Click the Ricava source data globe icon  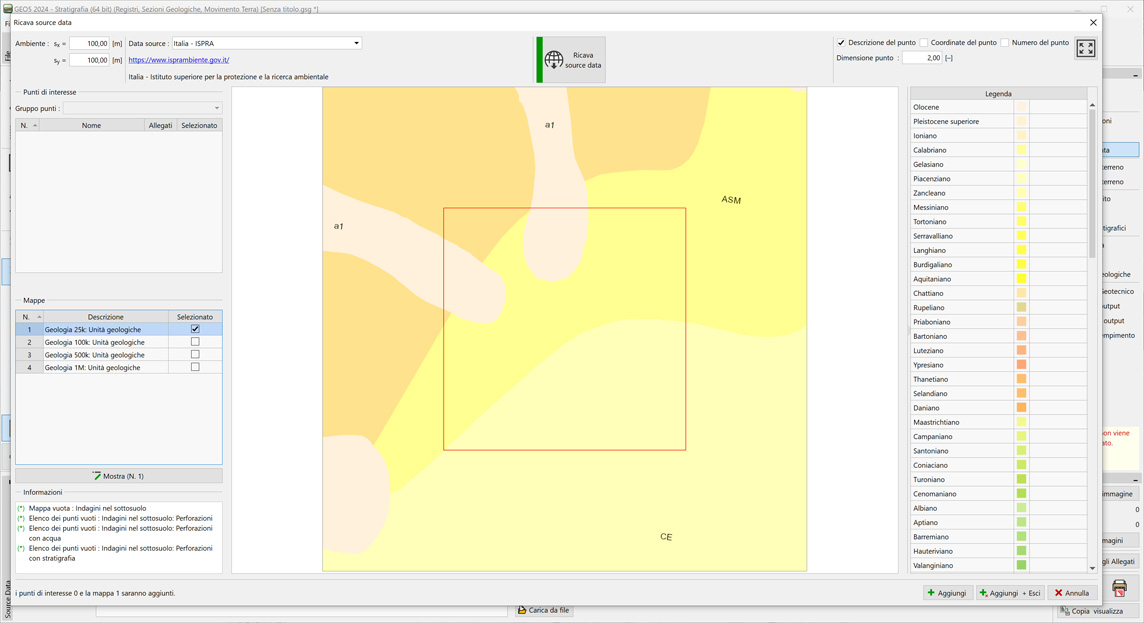pos(554,60)
